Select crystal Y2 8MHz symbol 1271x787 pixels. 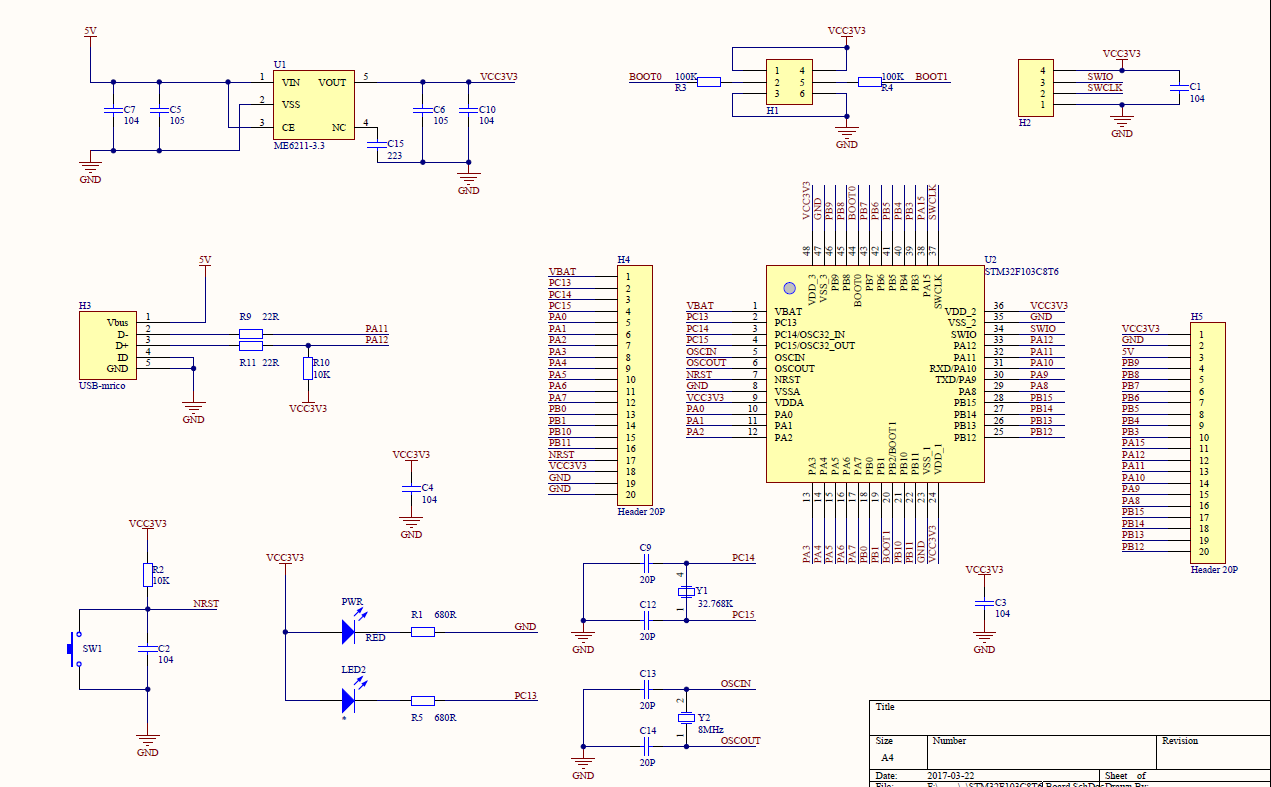click(x=686, y=717)
